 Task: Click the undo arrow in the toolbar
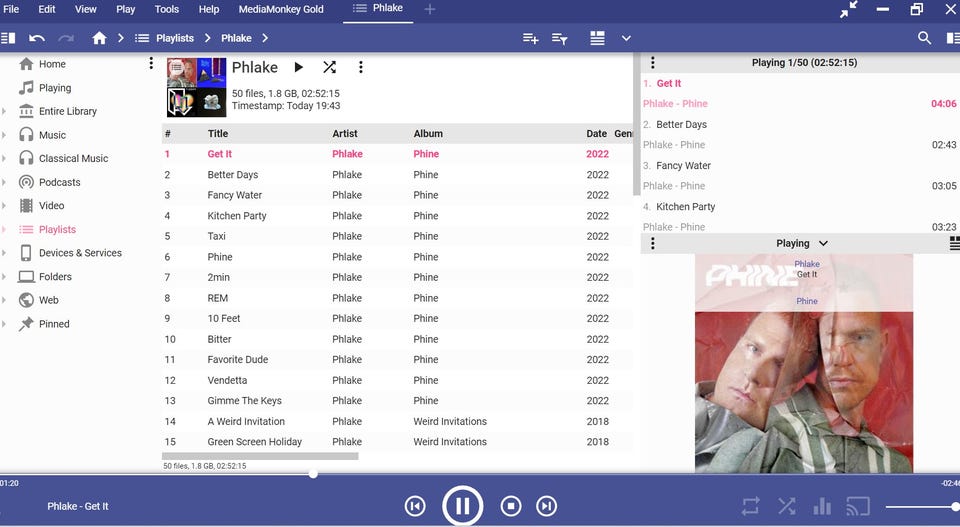[x=37, y=38]
